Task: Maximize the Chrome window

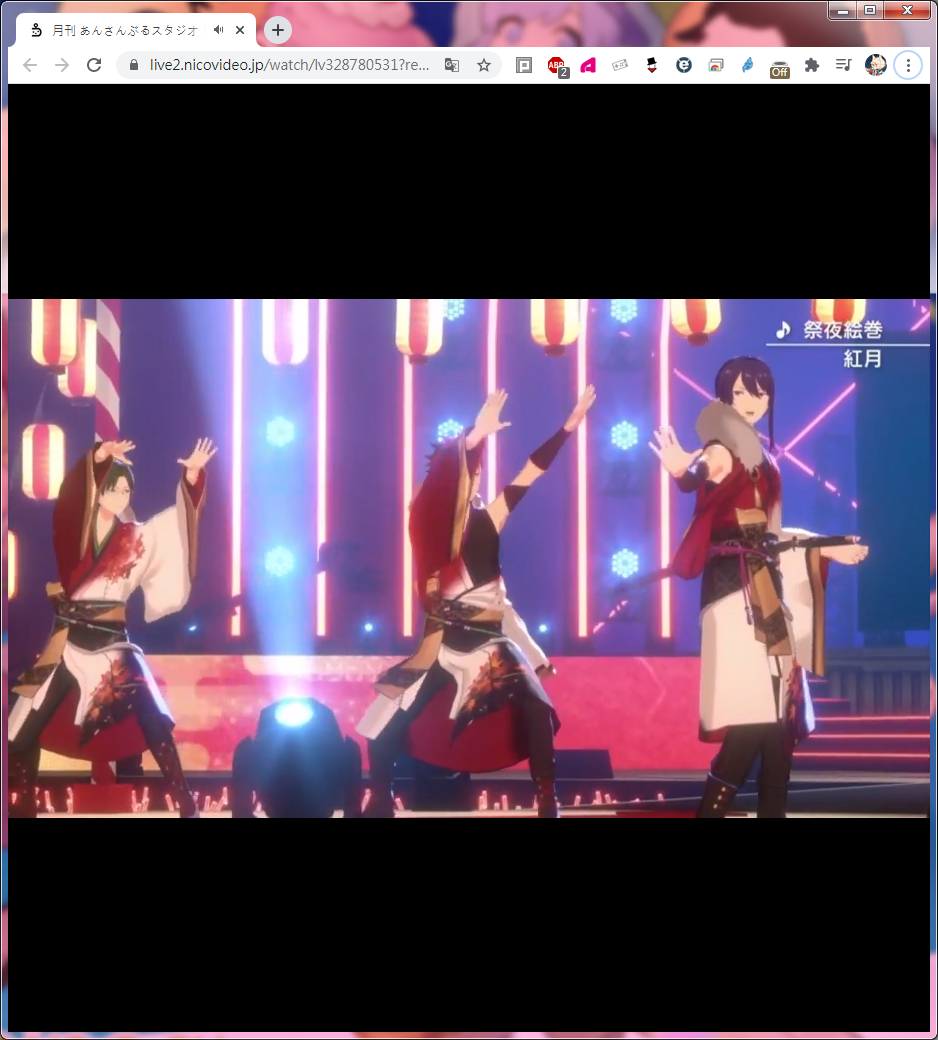Action: pyautogui.click(x=870, y=11)
